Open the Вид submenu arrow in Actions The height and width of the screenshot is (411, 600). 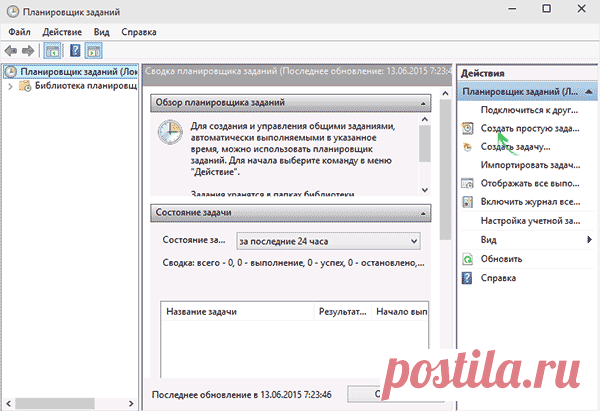click(x=589, y=240)
